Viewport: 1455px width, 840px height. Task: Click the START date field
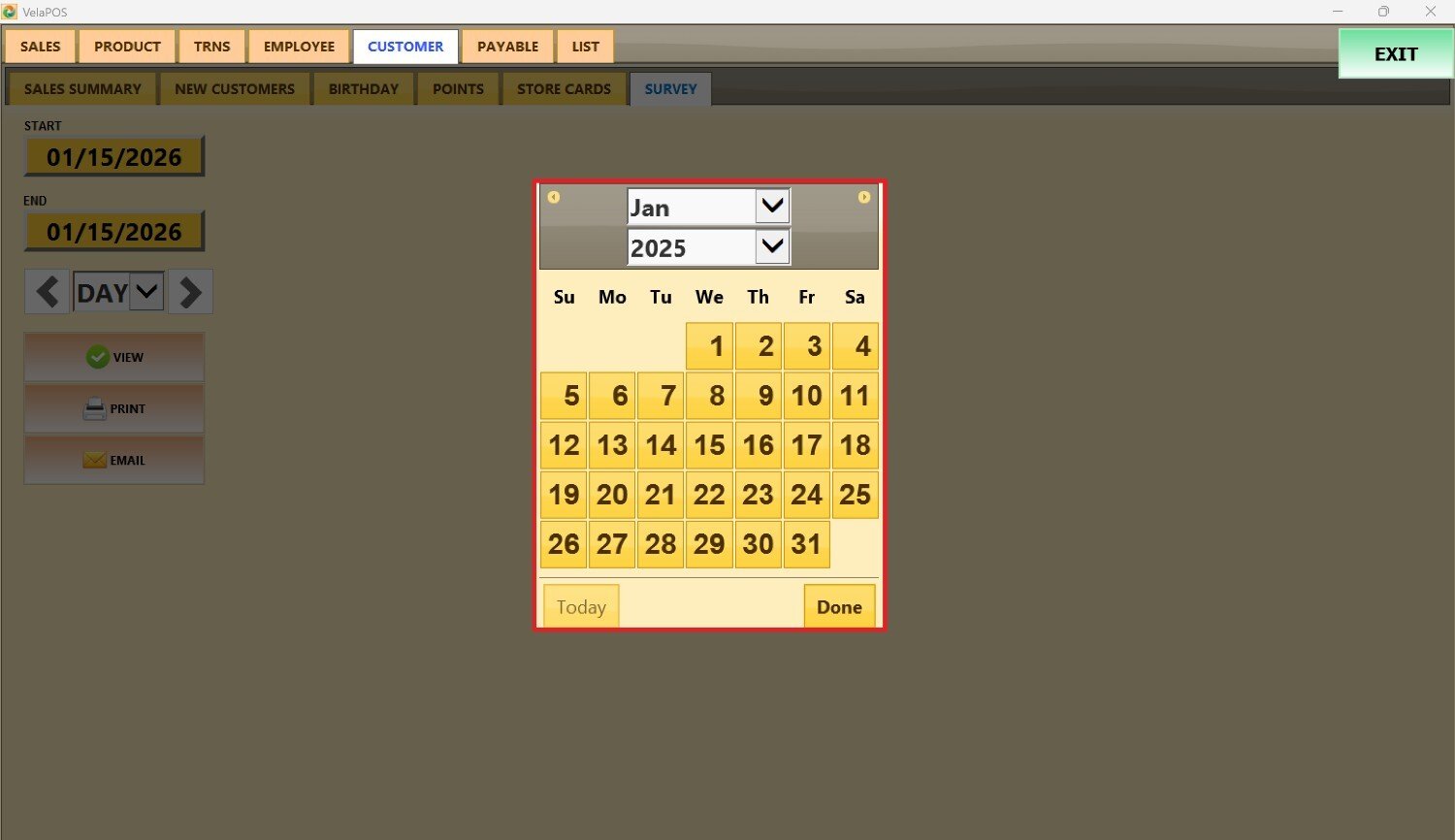pyautogui.click(x=114, y=157)
